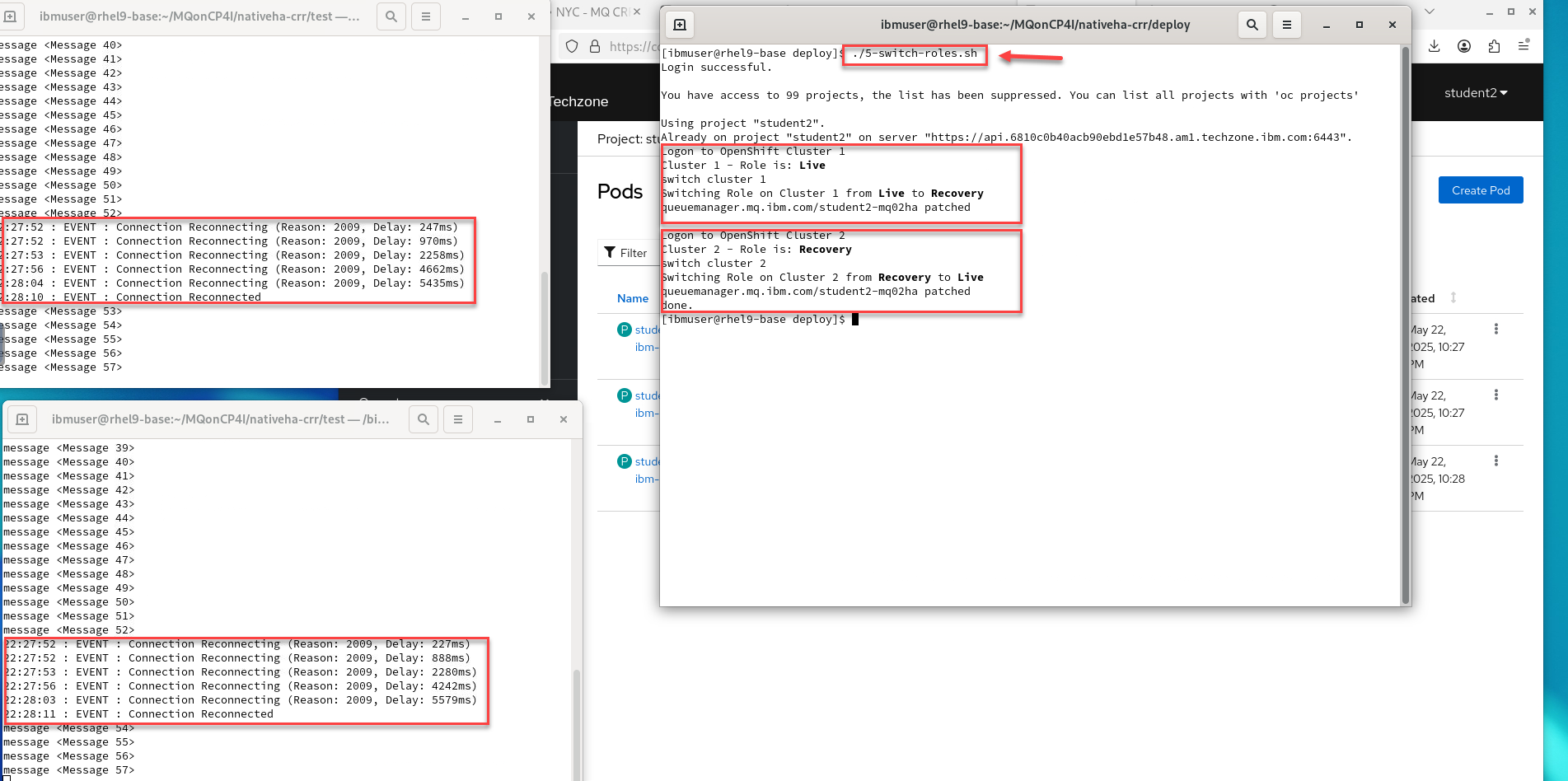The image size is (1568, 781).
Task: Open hamburger menu in the bottom-left terminal
Action: click(457, 419)
